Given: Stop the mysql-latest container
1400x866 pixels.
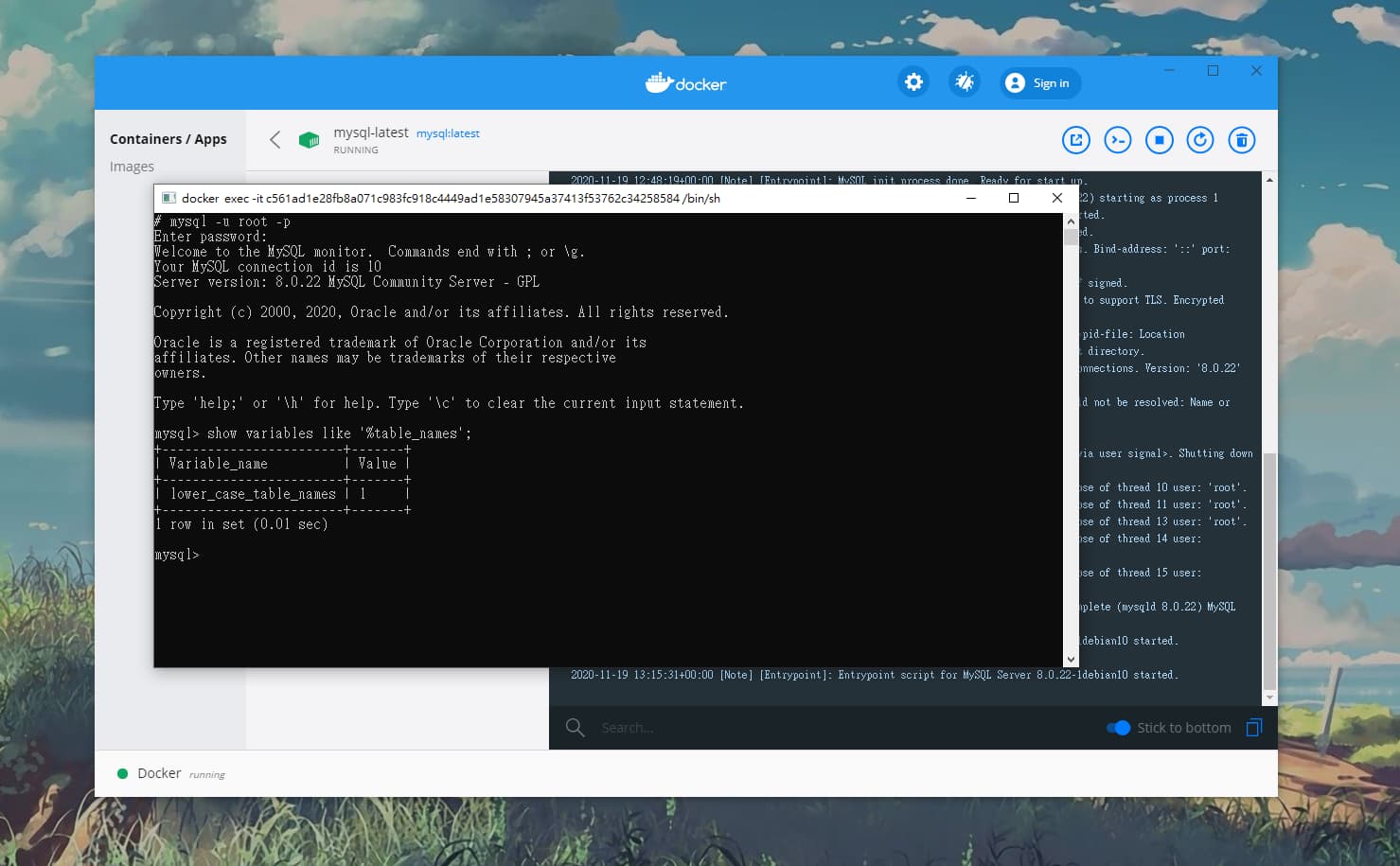Looking at the screenshot, I should coord(1160,140).
